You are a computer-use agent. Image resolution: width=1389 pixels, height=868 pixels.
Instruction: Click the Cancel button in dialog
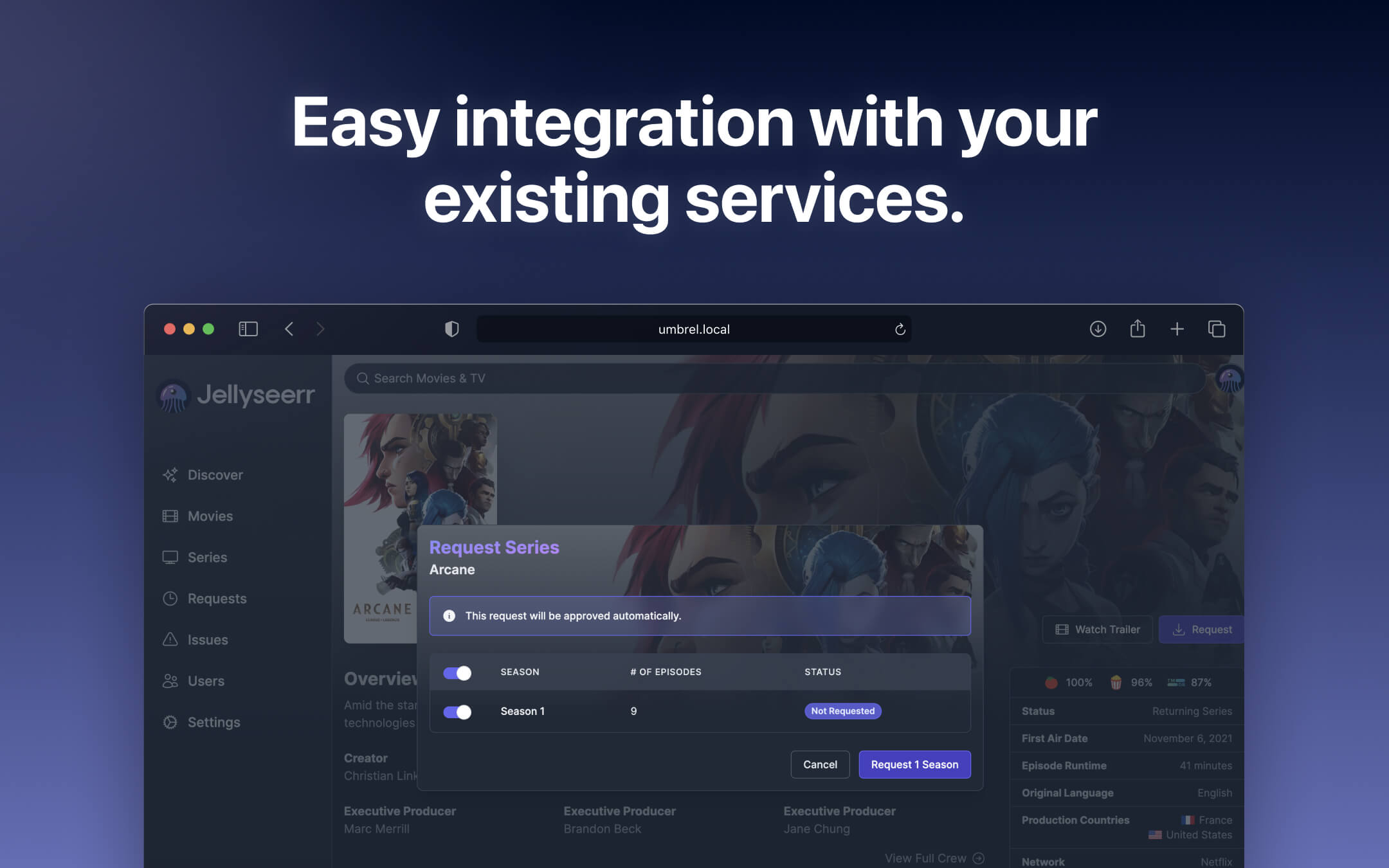(820, 764)
